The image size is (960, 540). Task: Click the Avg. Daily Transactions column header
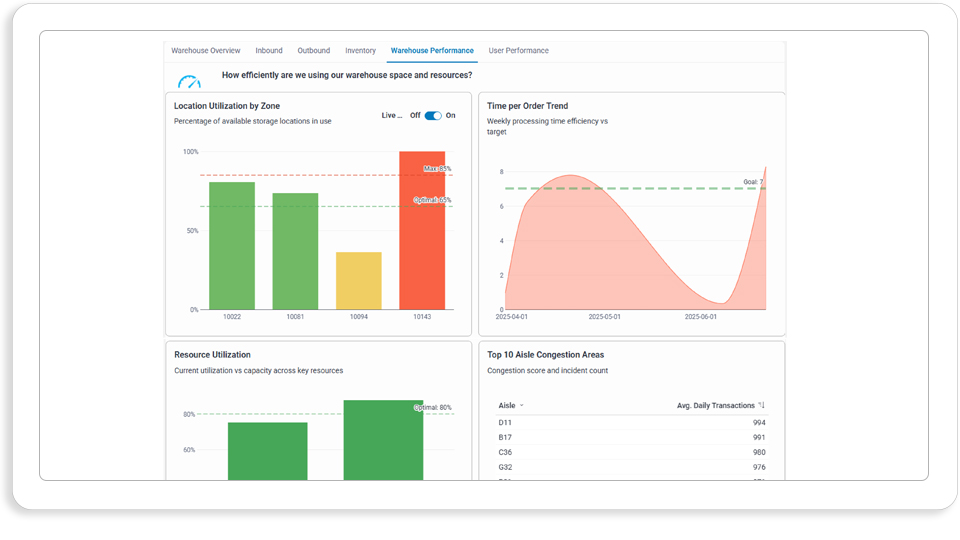716,405
